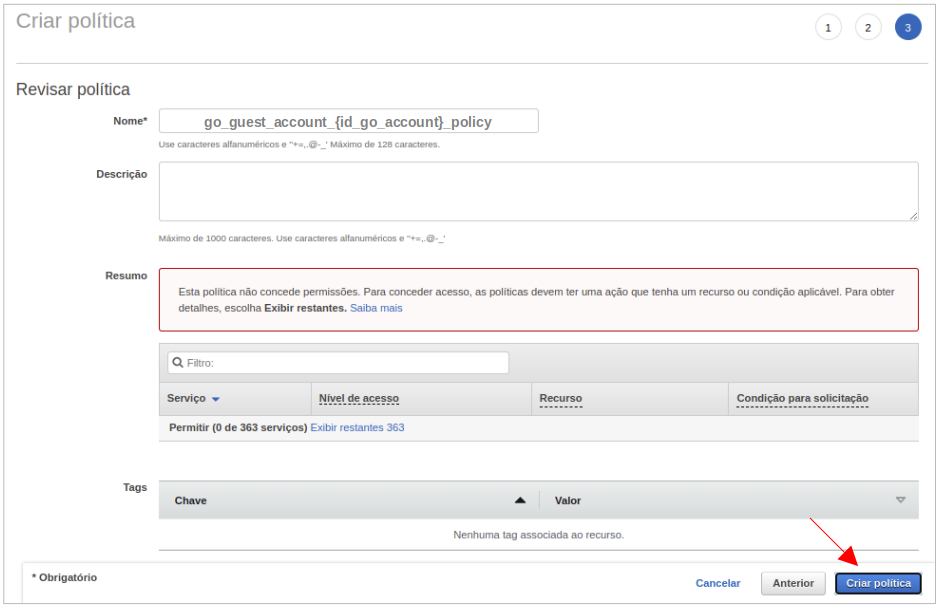Click the Recurso column header
The image size is (939, 606).
coord(560,398)
